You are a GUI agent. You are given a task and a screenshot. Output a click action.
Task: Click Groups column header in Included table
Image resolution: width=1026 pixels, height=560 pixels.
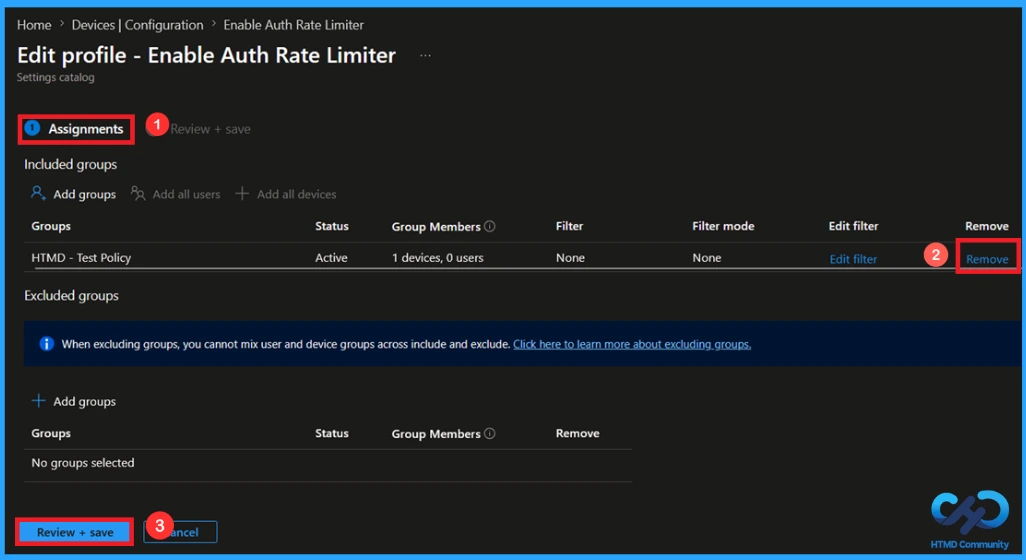[x=51, y=226]
